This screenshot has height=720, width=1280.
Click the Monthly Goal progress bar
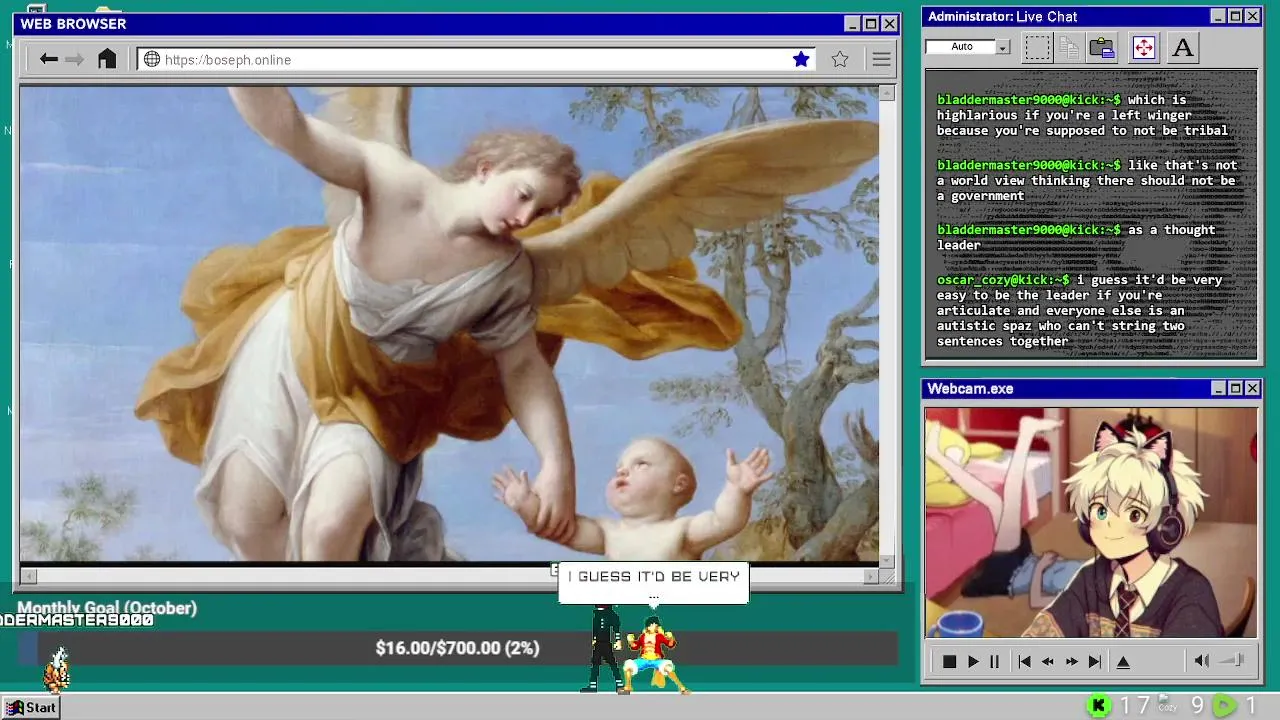457,648
